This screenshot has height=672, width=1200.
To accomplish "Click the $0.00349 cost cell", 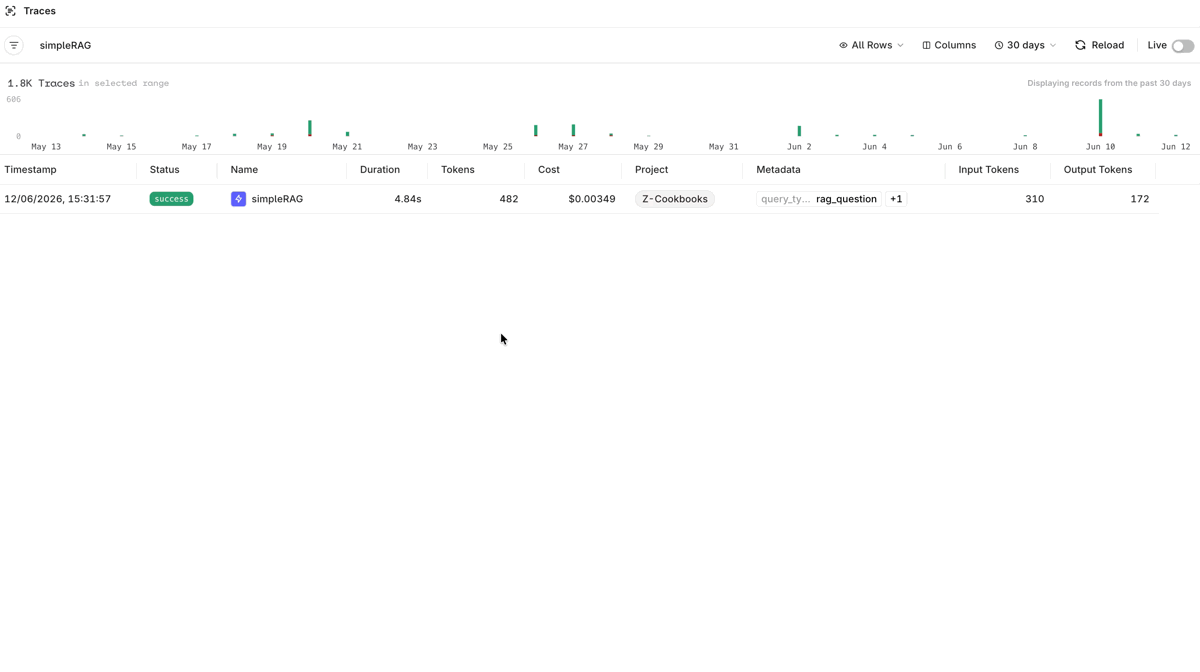I will tap(592, 199).
